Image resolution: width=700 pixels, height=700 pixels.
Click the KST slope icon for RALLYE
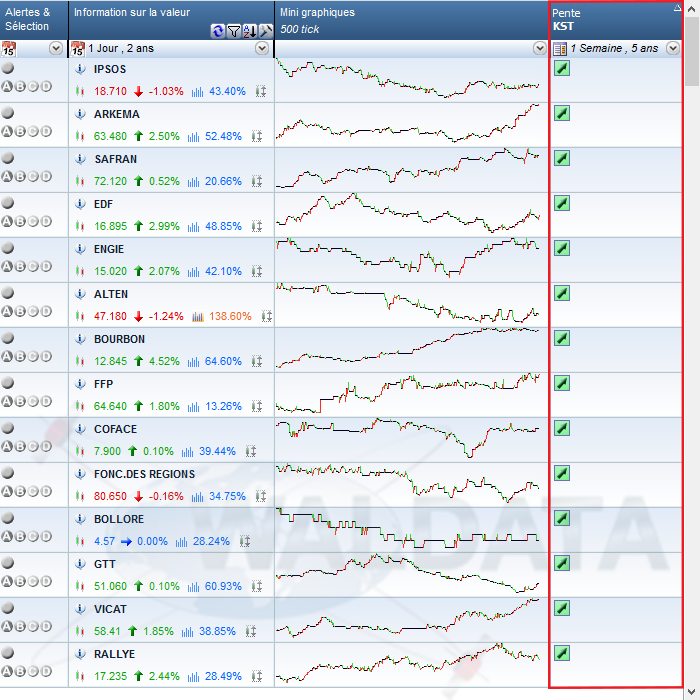pos(562,653)
